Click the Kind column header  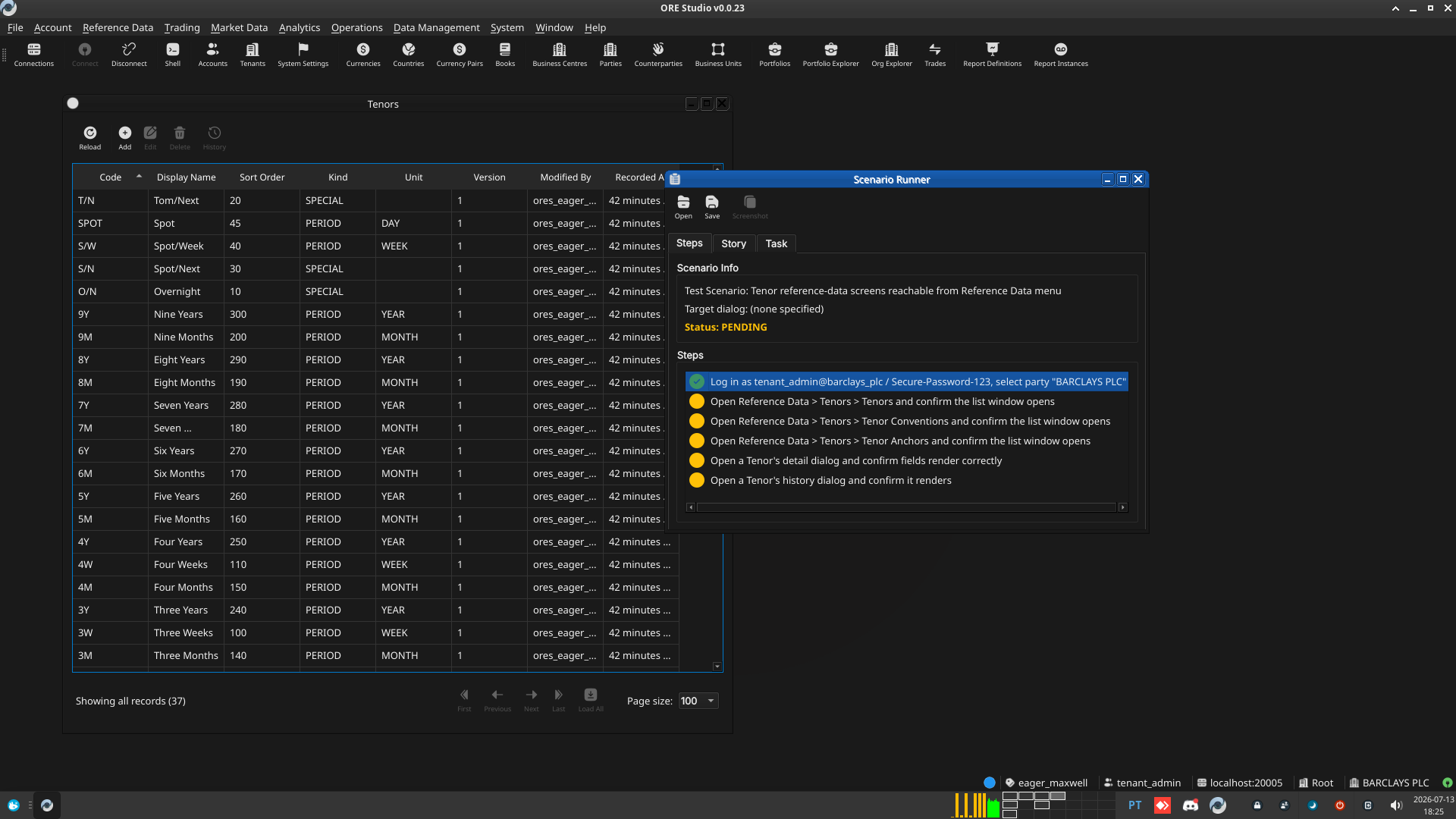click(x=337, y=177)
